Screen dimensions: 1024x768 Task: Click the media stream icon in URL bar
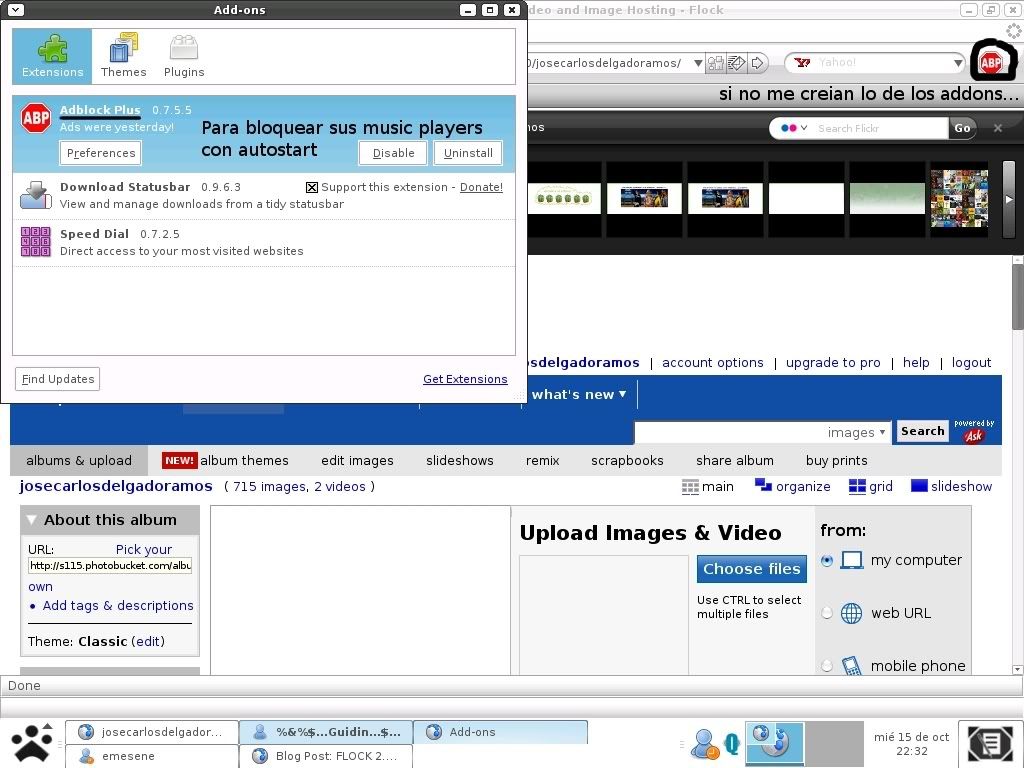(x=716, y=63)
